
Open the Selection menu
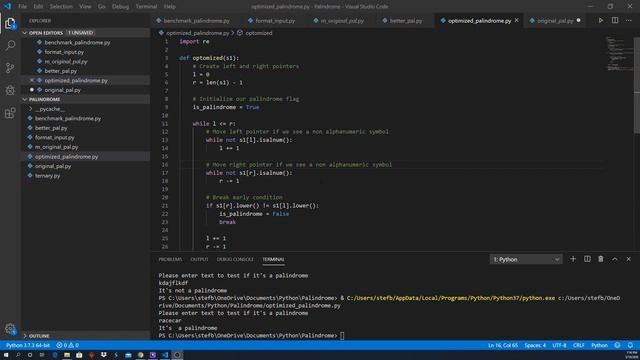[x=61, y=7]
